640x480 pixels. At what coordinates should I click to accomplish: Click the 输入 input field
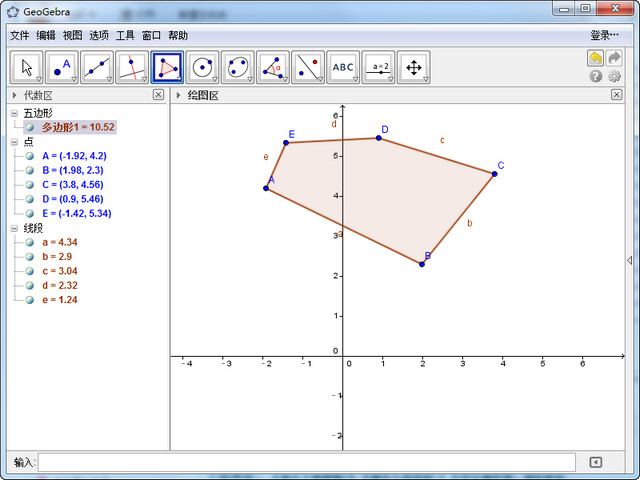tap(306, 462)
